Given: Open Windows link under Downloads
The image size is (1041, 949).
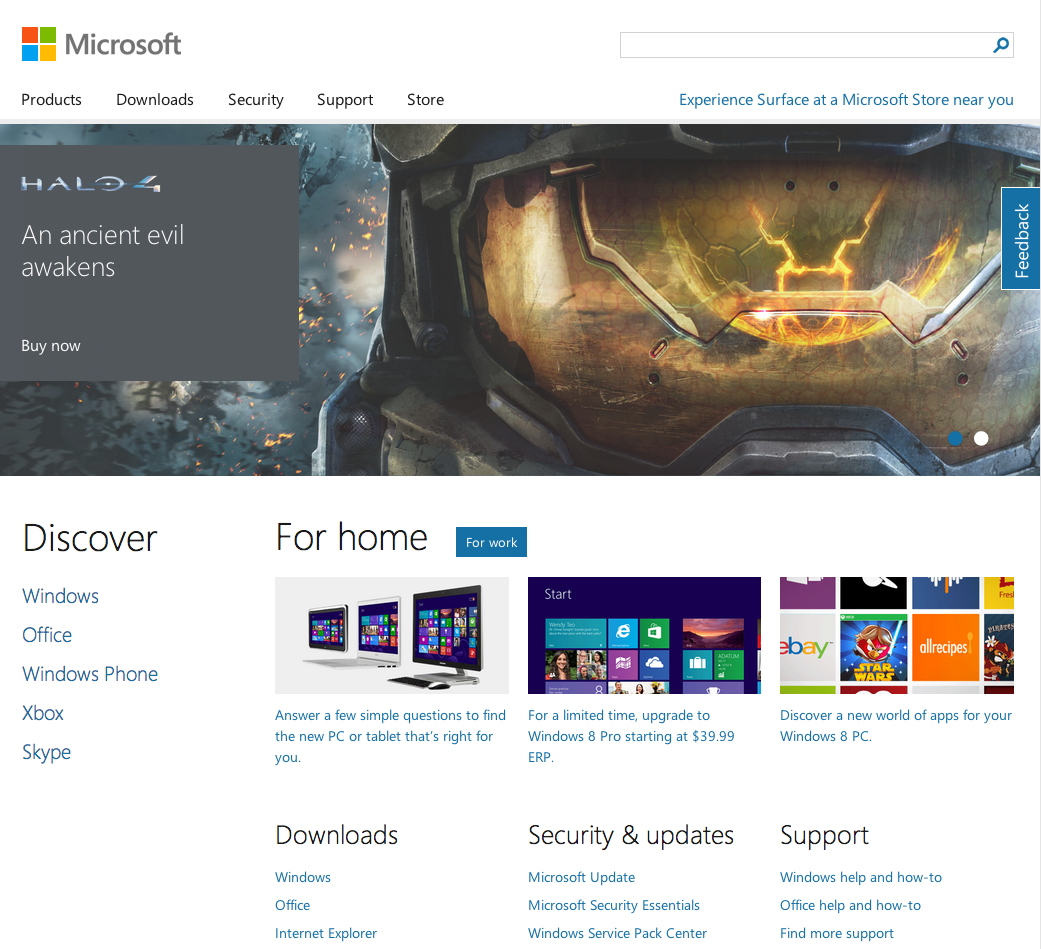Looking at the screenshot, I should click(x=303, y=877).
